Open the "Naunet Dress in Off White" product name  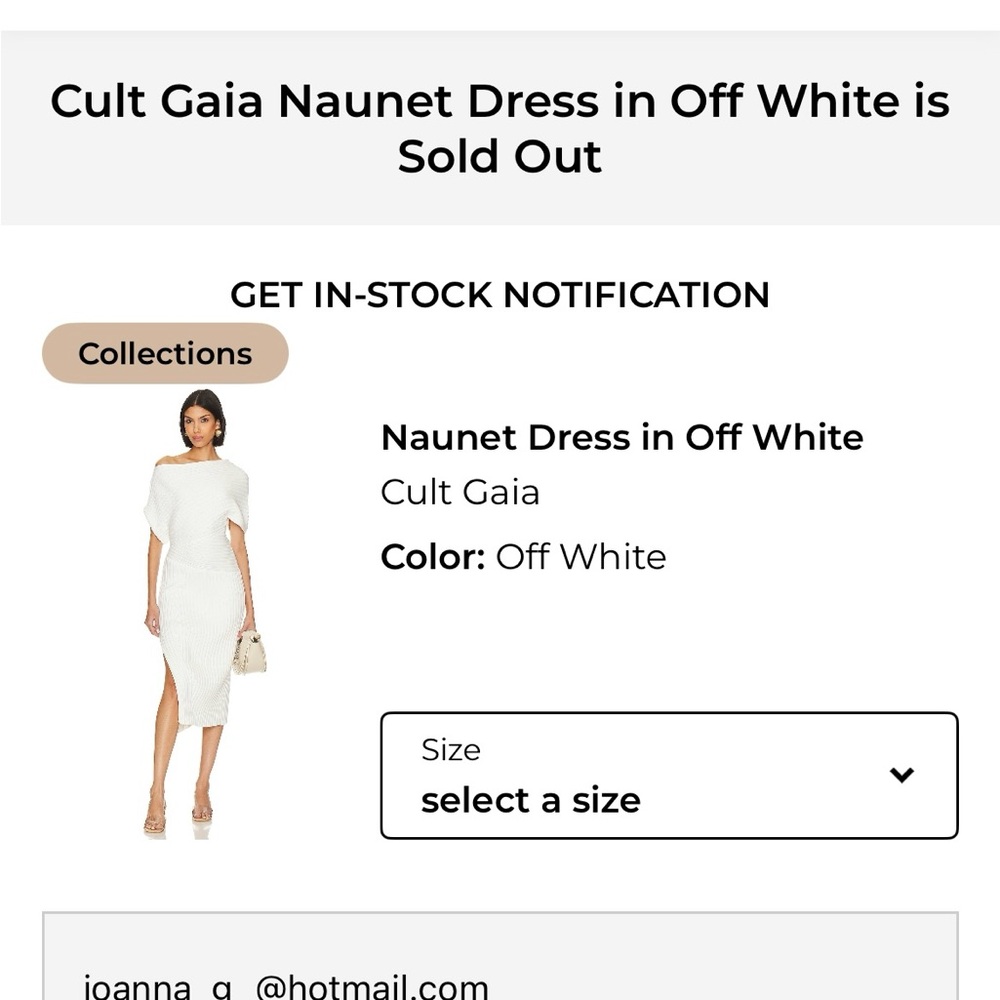click(x=621, y=436)
